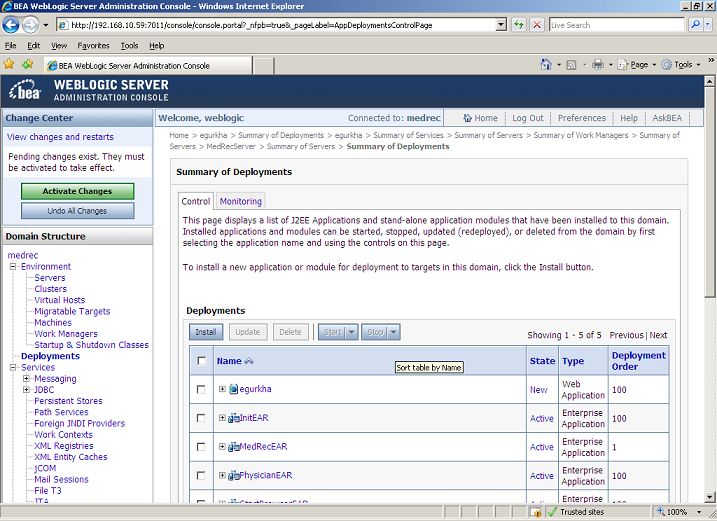This screenshot has height=521, width=717.
Task: Click the sort arrows icon beside Name
Action: point(249,361)
